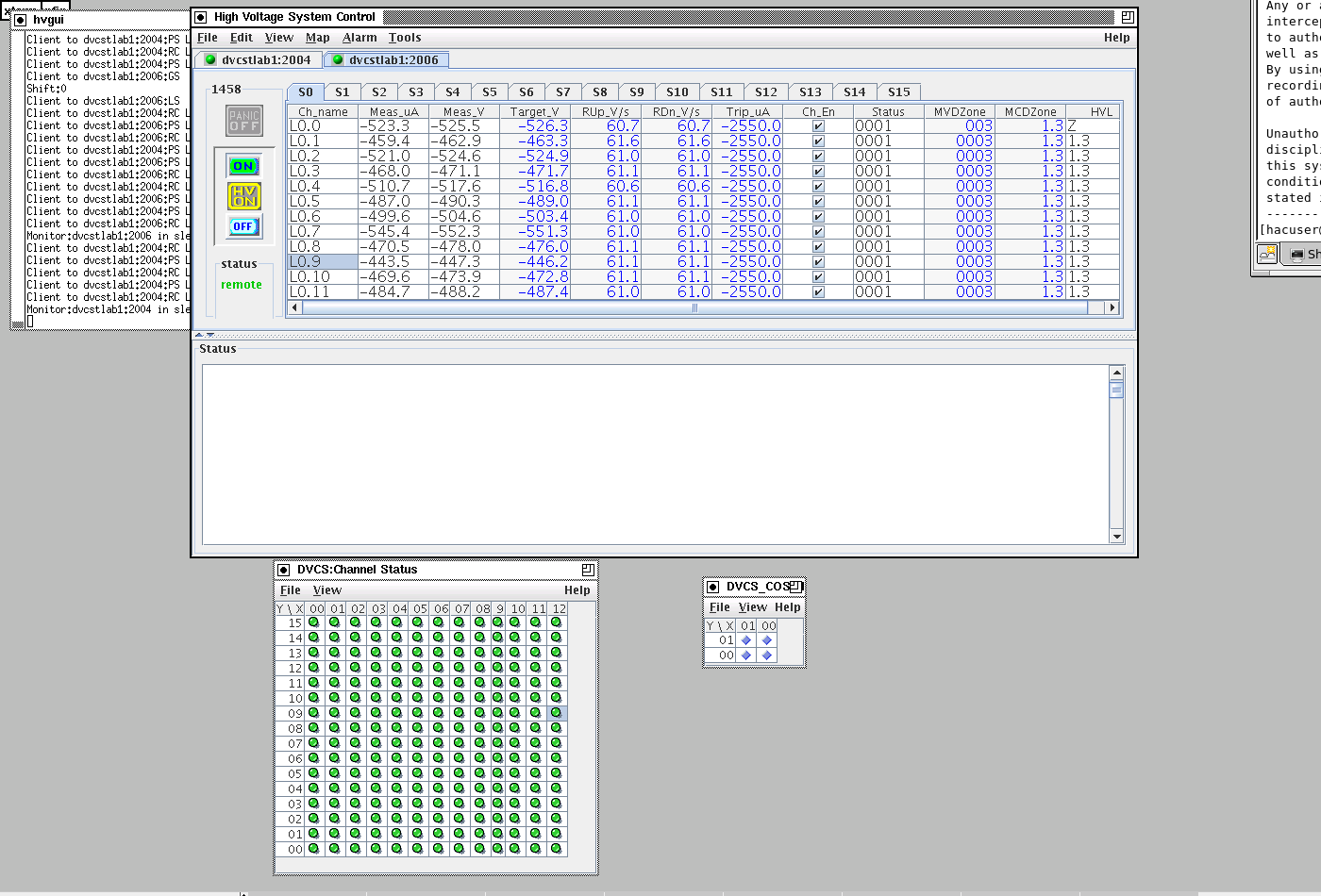Open the Edit menu
The height and width of the screenshot is (896, 1321).
[x=242, y=38]
